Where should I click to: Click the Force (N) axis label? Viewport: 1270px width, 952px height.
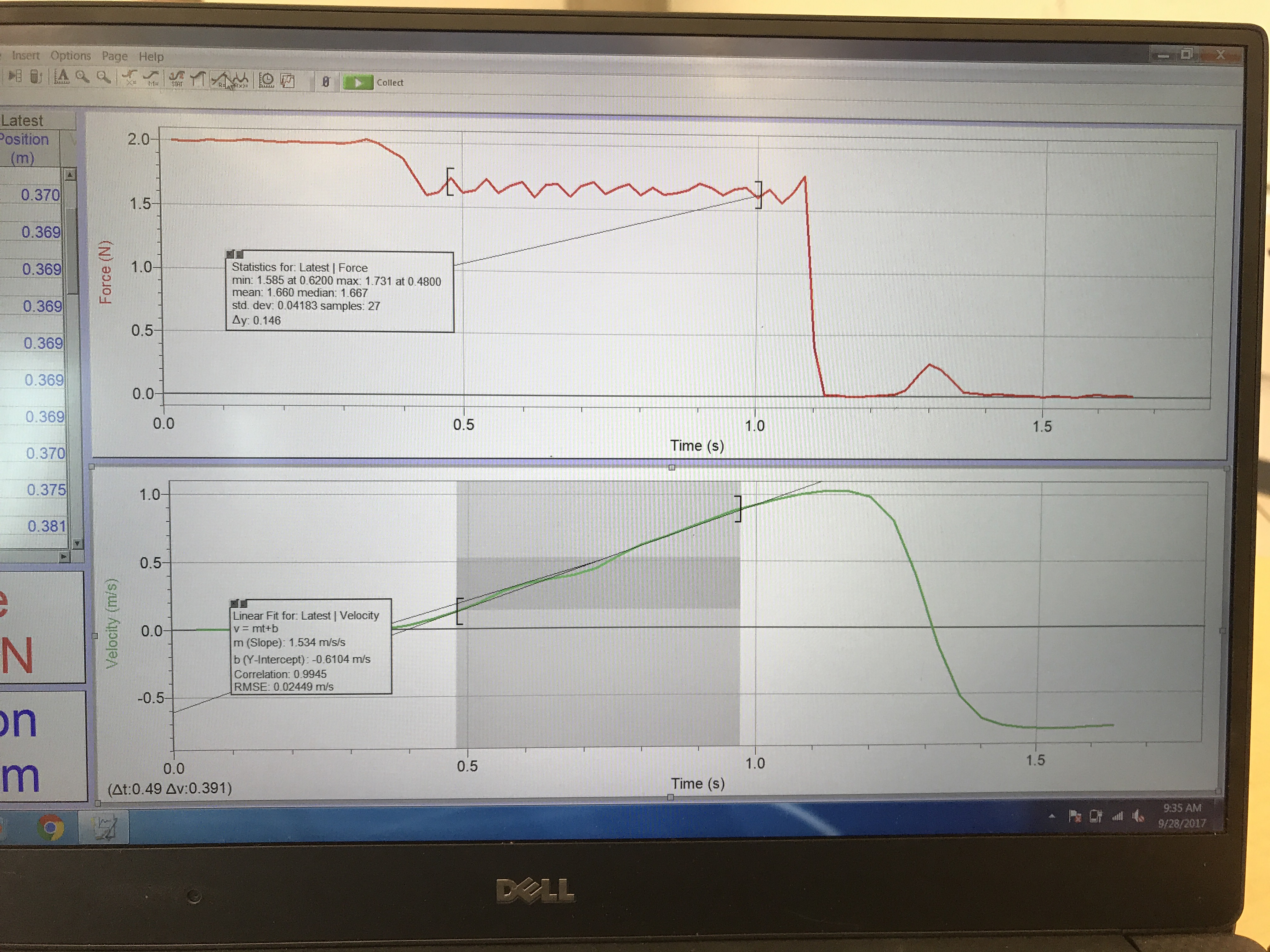(x=105, y=272)
